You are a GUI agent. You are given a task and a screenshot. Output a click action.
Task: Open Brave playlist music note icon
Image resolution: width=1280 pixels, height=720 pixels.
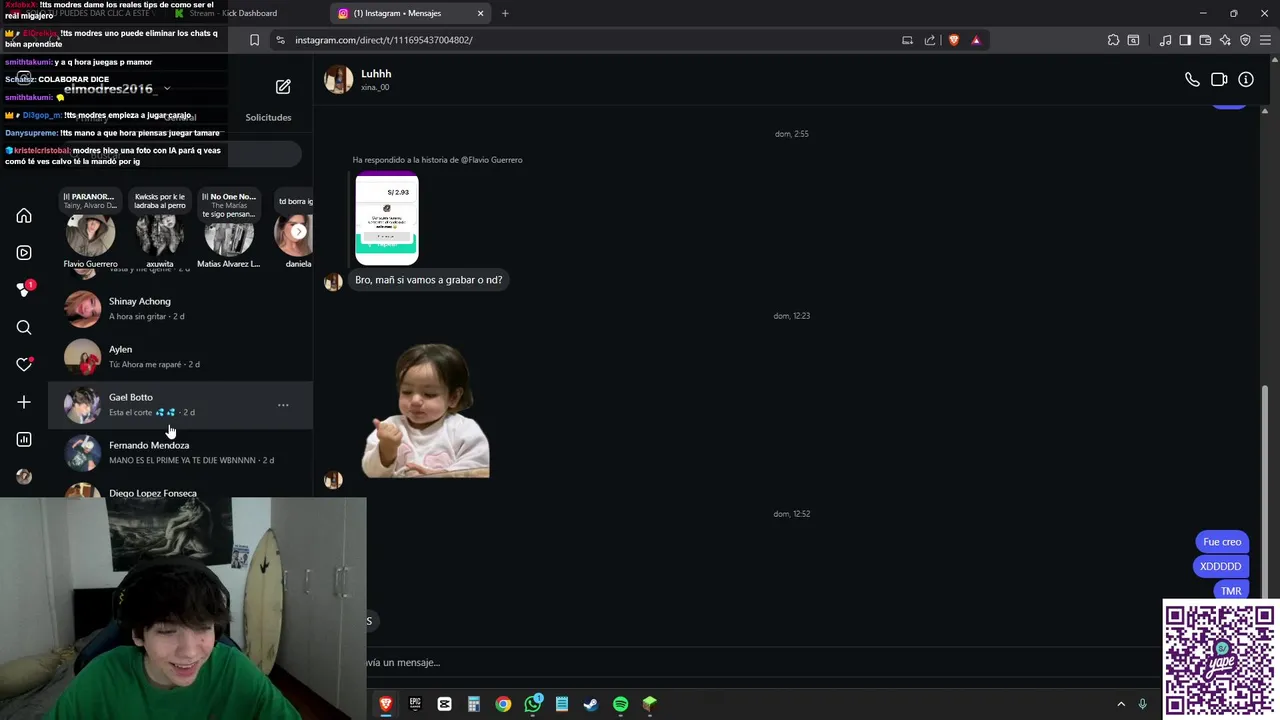click(x=1165, y=40)
